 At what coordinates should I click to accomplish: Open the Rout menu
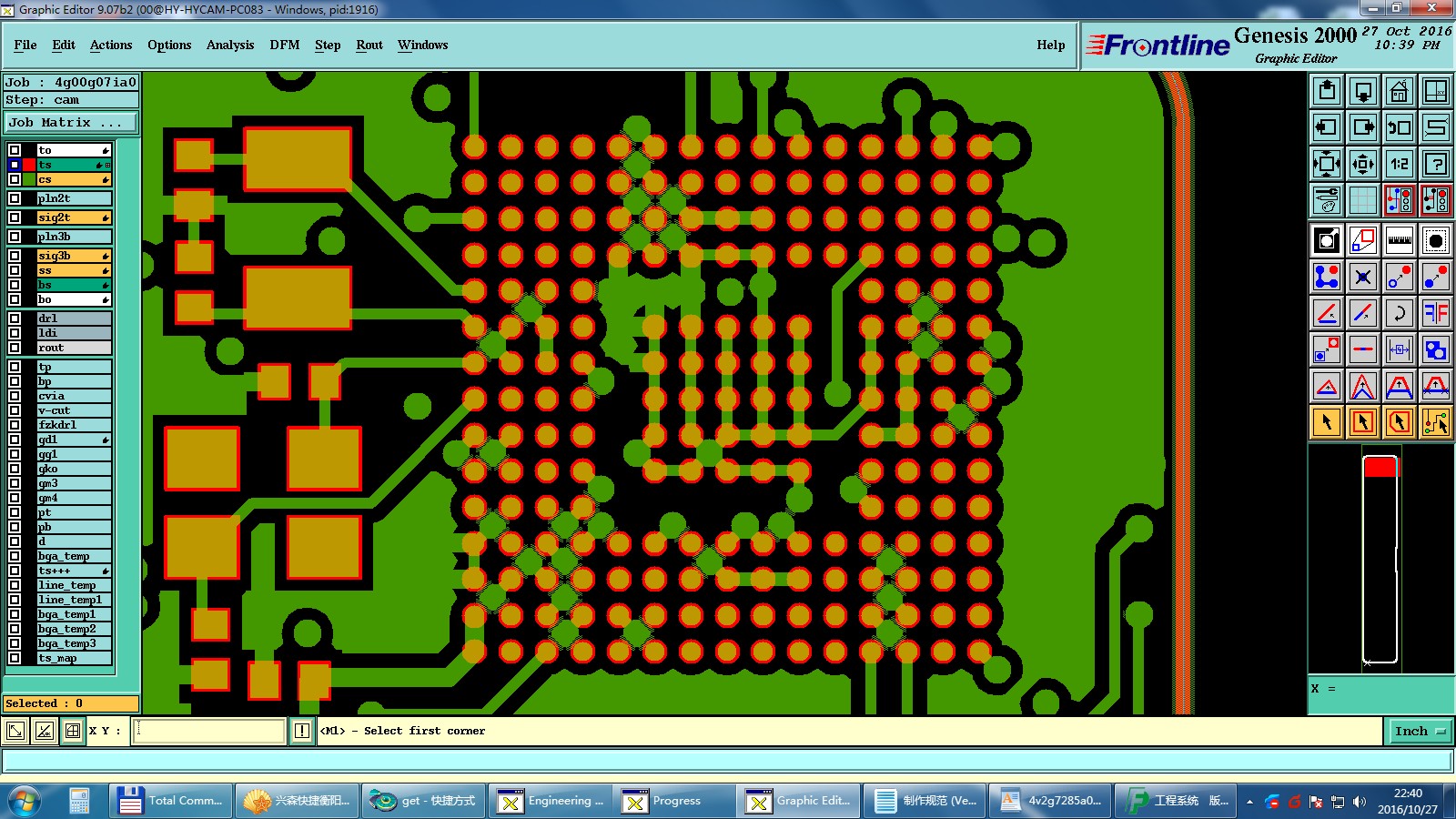pyautogui.click(x=369, y=45)
